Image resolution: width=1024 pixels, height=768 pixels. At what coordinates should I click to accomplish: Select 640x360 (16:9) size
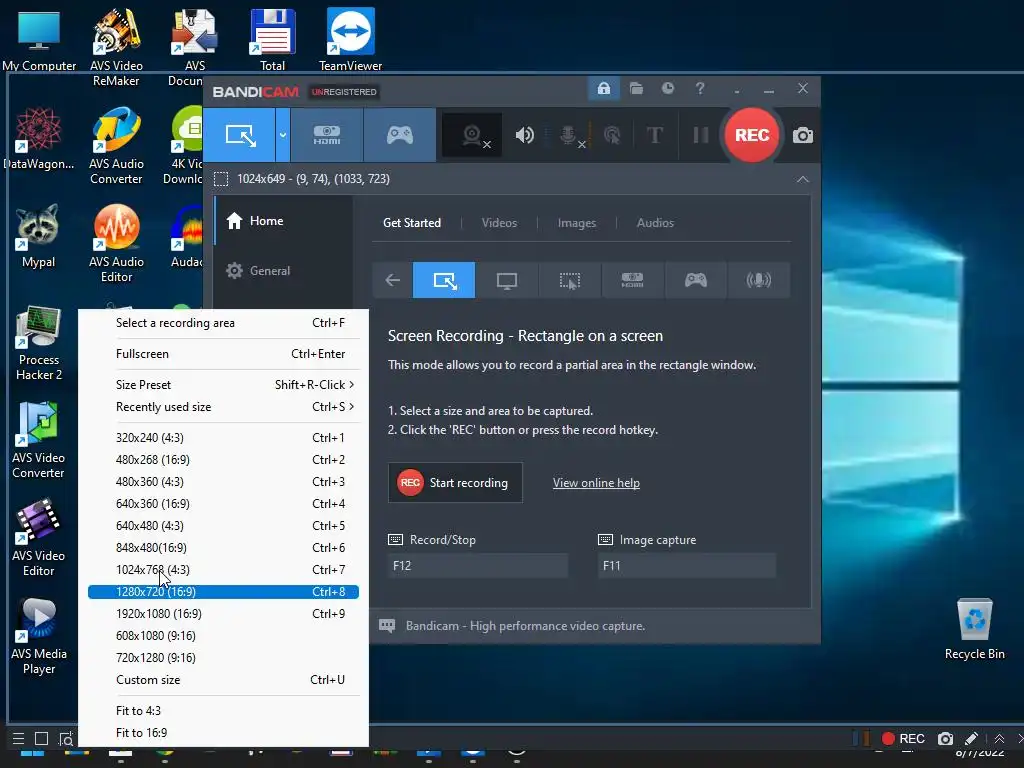pyautogui.click(x=223, y=504)
